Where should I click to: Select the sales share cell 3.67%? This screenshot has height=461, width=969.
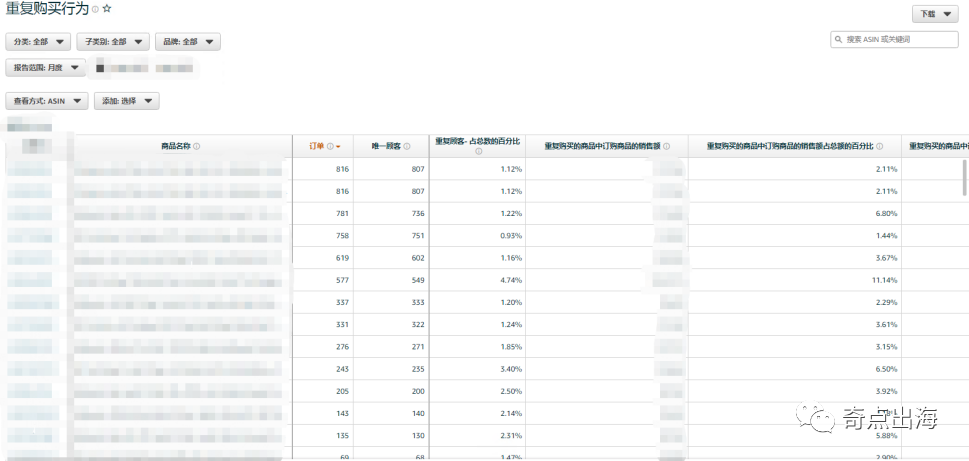pyautogui.click(x=886, y=258)
